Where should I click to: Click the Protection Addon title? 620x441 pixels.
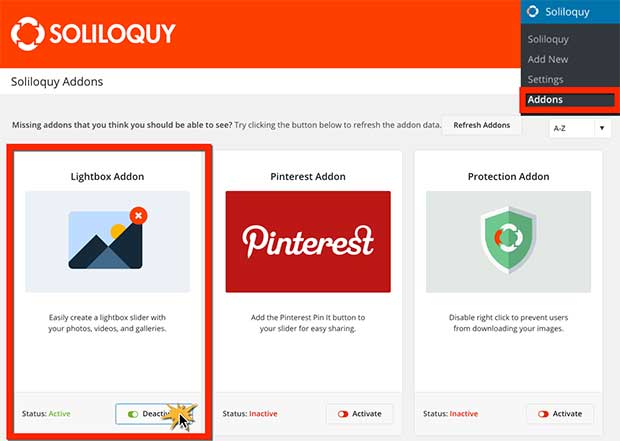[508, 176]
